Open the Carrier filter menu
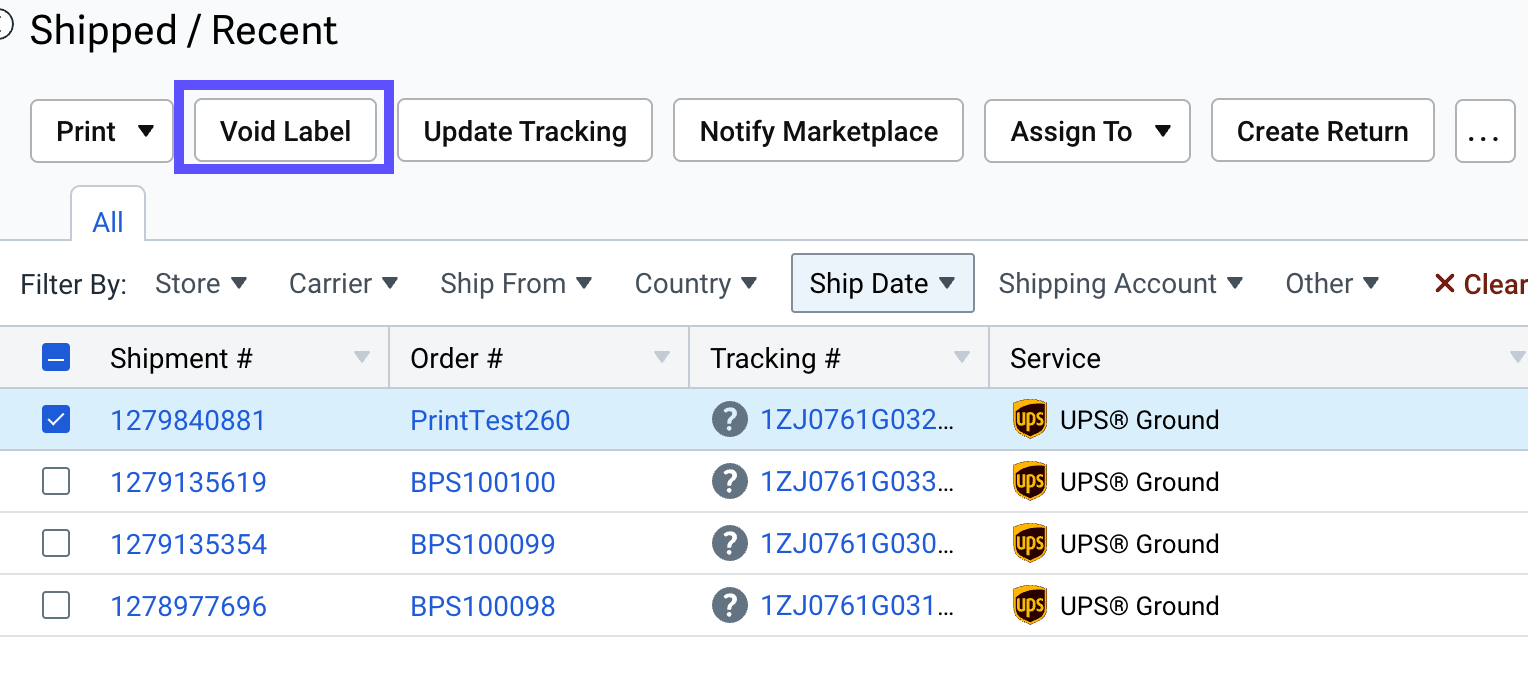1528x692 pixels. (343, 284)
